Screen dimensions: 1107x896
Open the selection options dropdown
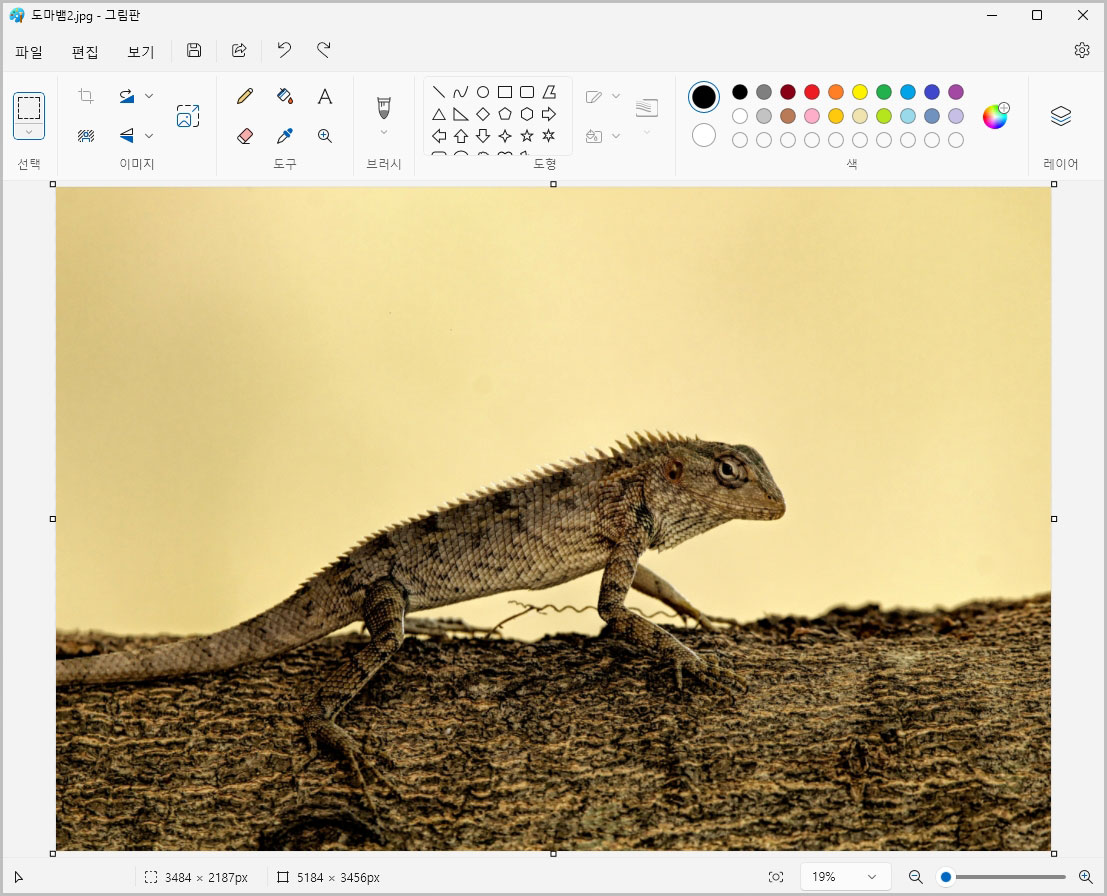29,132
